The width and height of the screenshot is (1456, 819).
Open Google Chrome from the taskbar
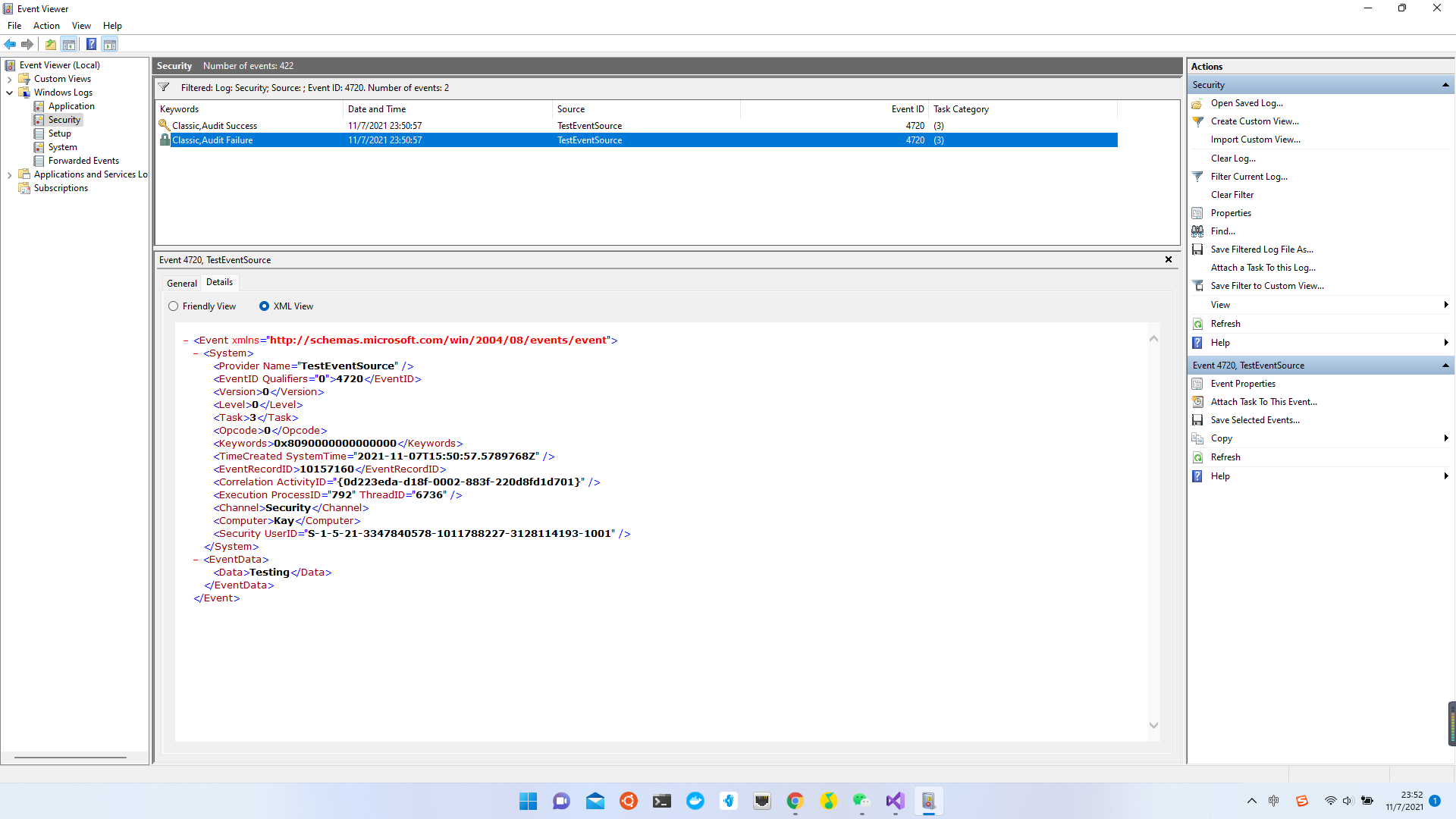(x=795, y=801)
